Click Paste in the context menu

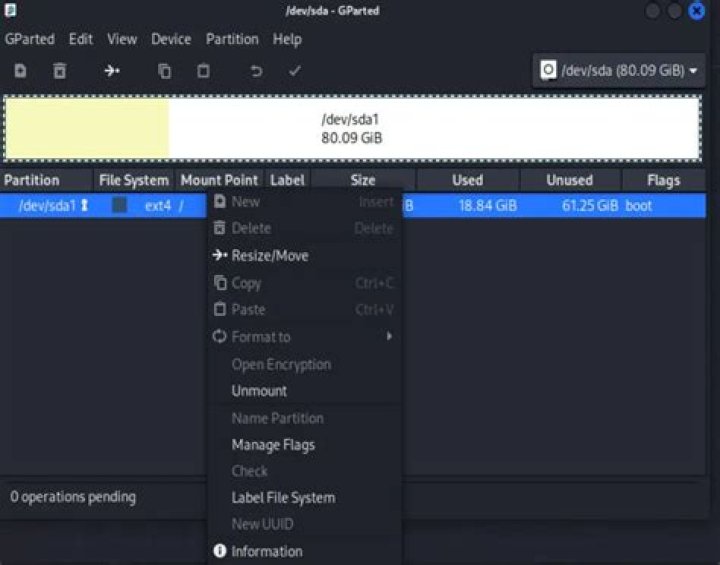click(305, 310)
